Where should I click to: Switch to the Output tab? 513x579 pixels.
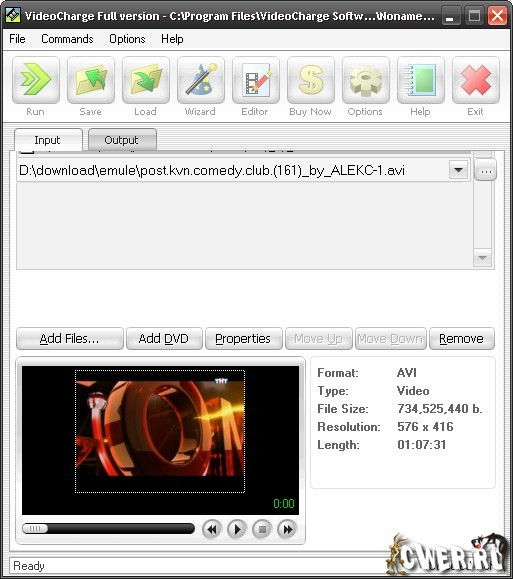point(122,140)
